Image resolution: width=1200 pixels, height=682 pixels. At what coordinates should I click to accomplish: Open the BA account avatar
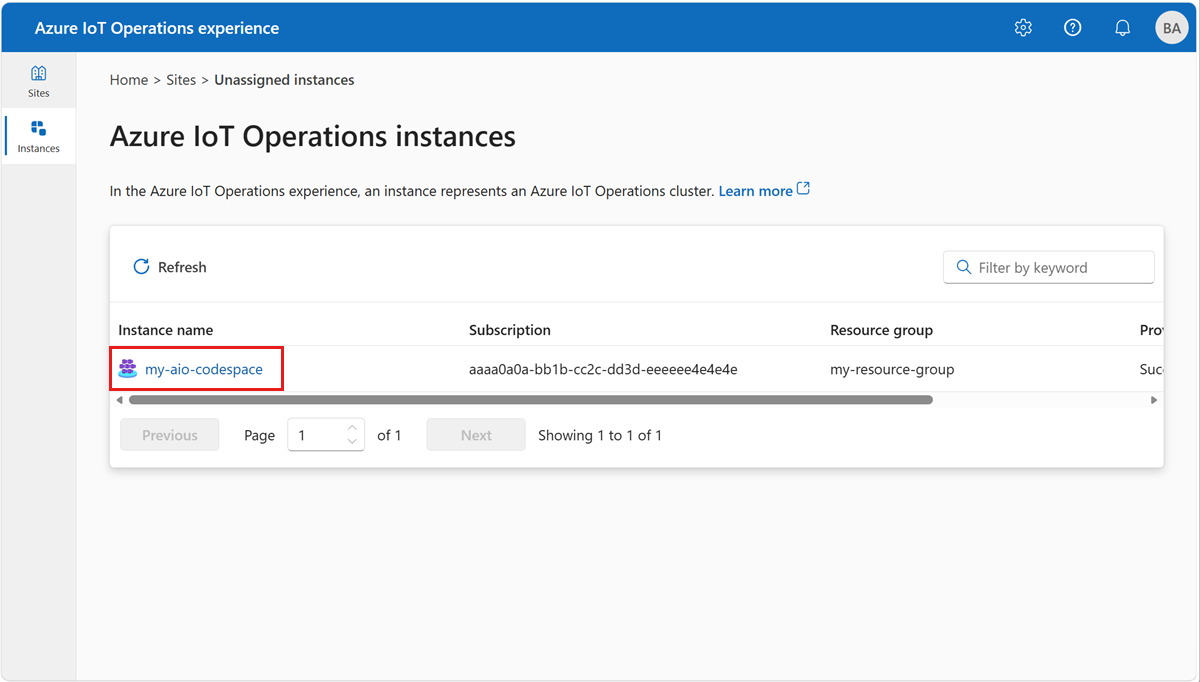coord(1172,28)
